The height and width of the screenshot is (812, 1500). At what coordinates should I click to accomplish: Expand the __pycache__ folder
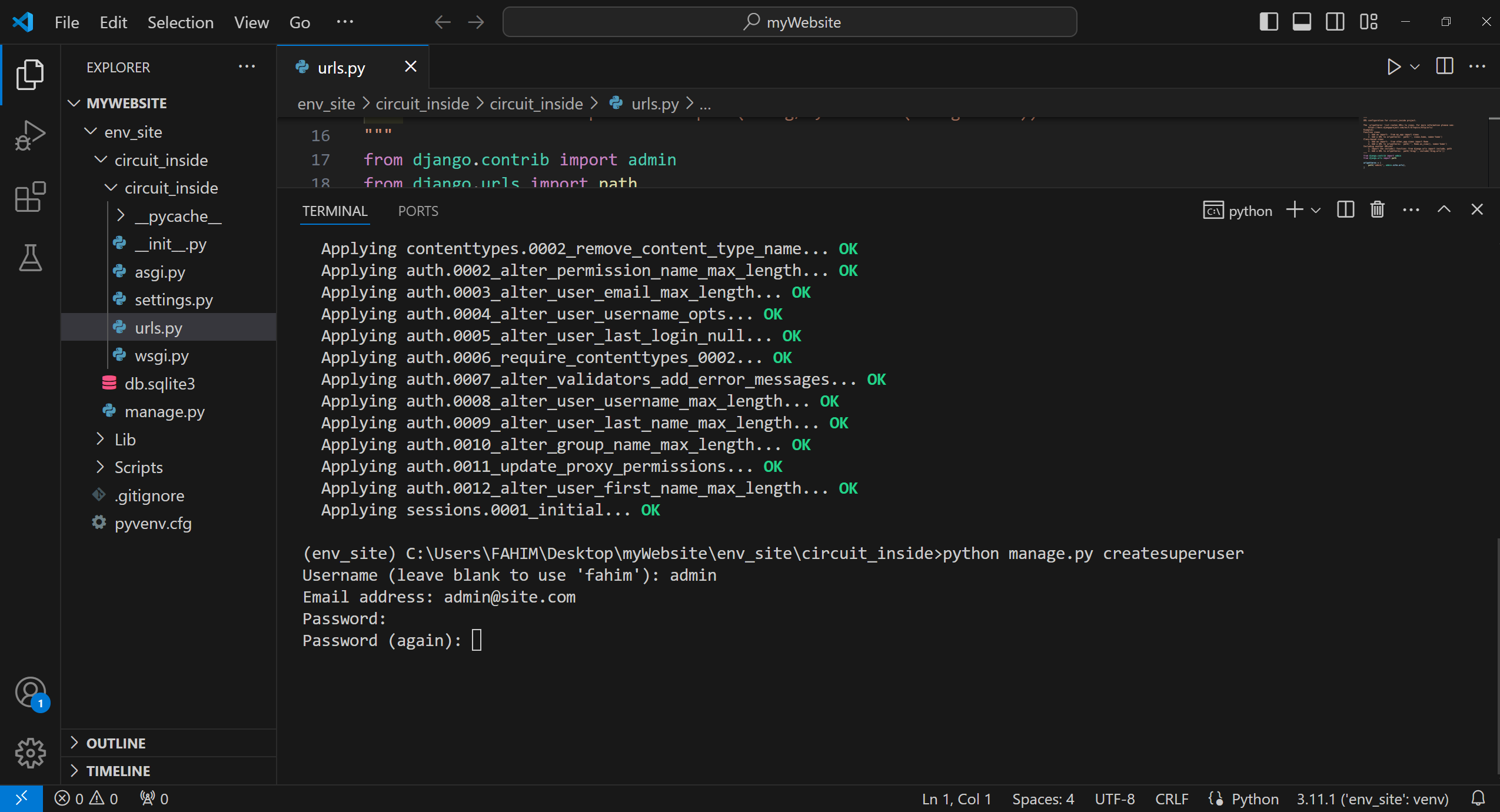(x=168, y=216)
